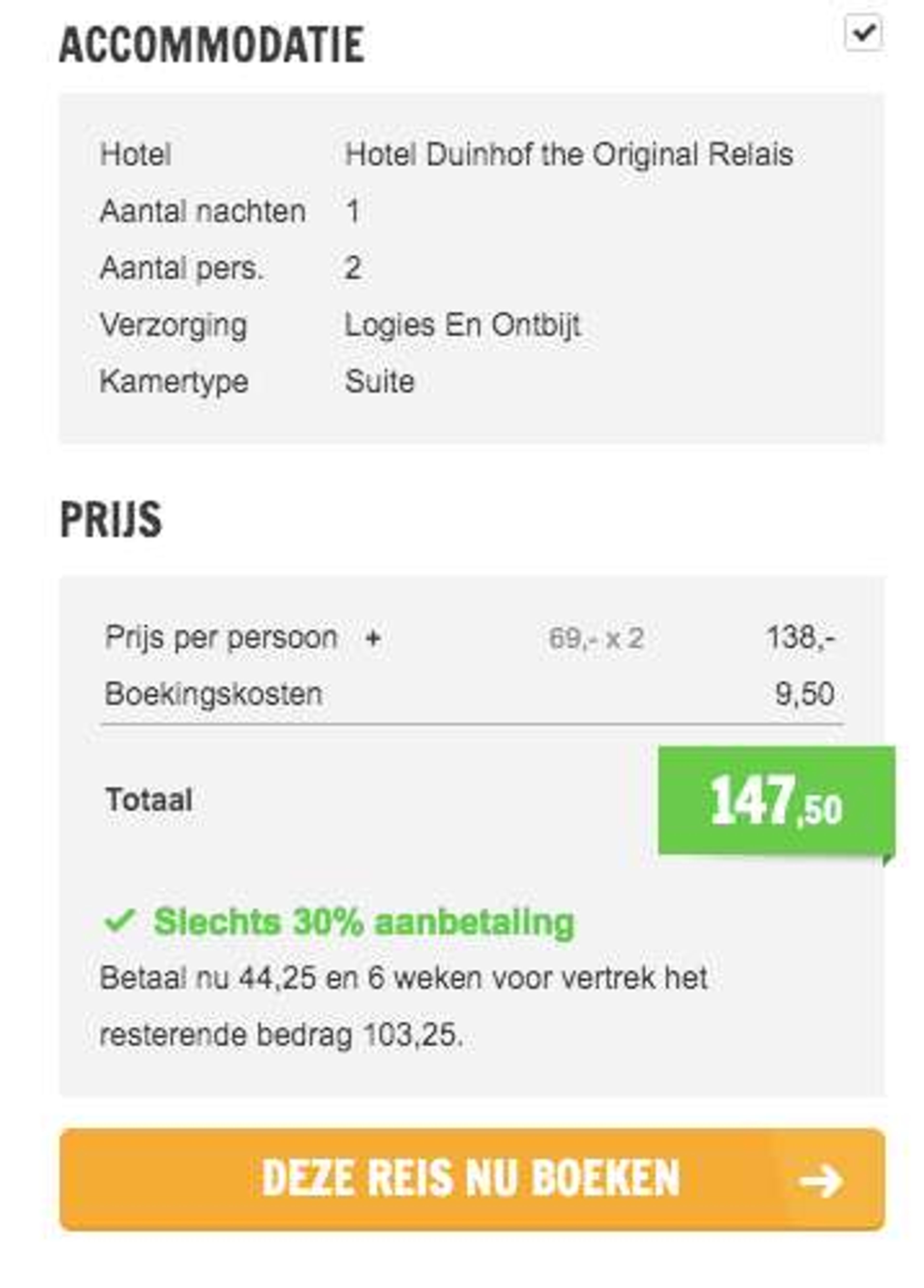Select the Suite room type value
The height and width of the screenshot is (1288, 924).
[380, 381]
